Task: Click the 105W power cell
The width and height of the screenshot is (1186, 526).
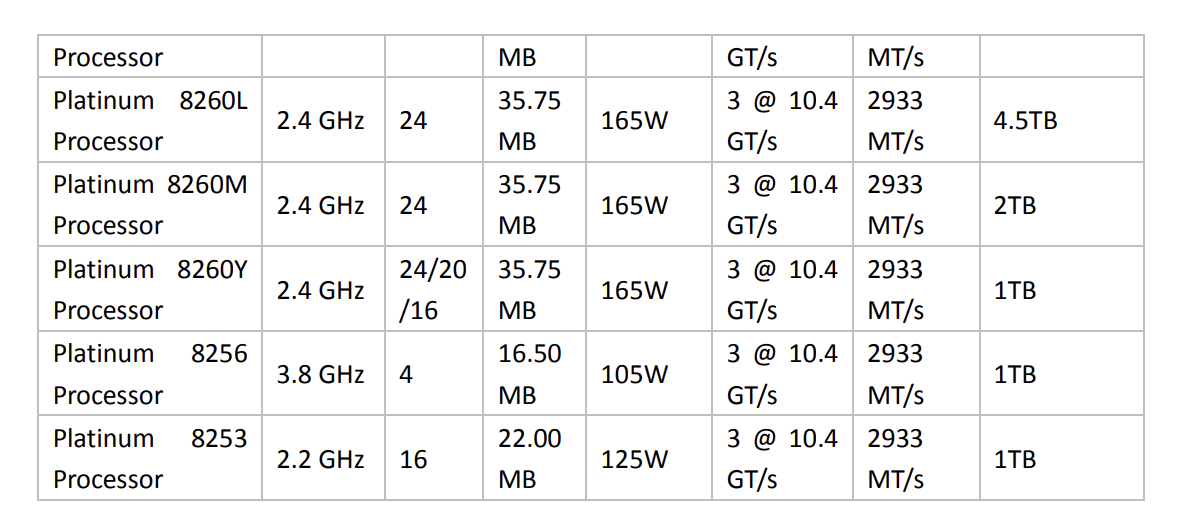Action: tap(634, 375)
